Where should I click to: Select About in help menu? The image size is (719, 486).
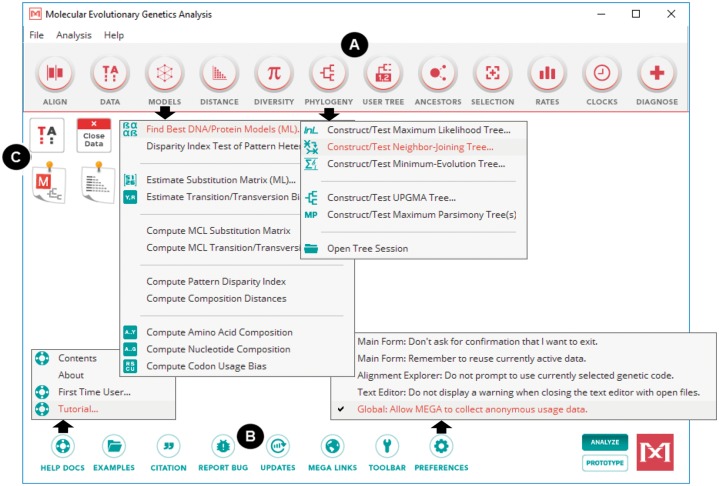click(76, 376)
